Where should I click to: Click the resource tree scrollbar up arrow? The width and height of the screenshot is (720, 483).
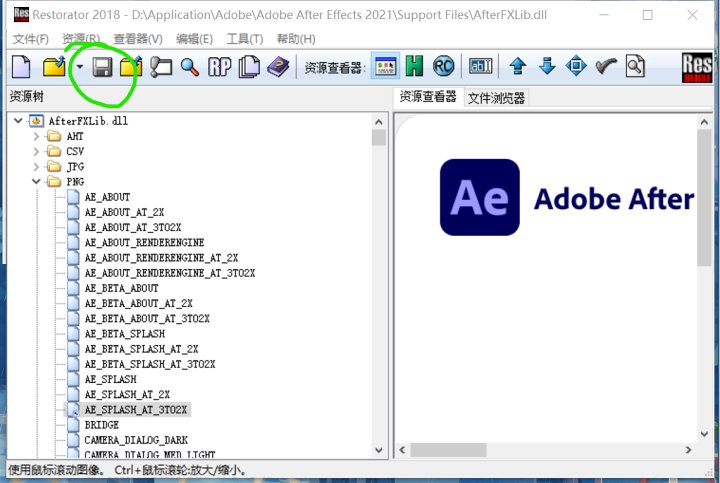pos(379,122)
